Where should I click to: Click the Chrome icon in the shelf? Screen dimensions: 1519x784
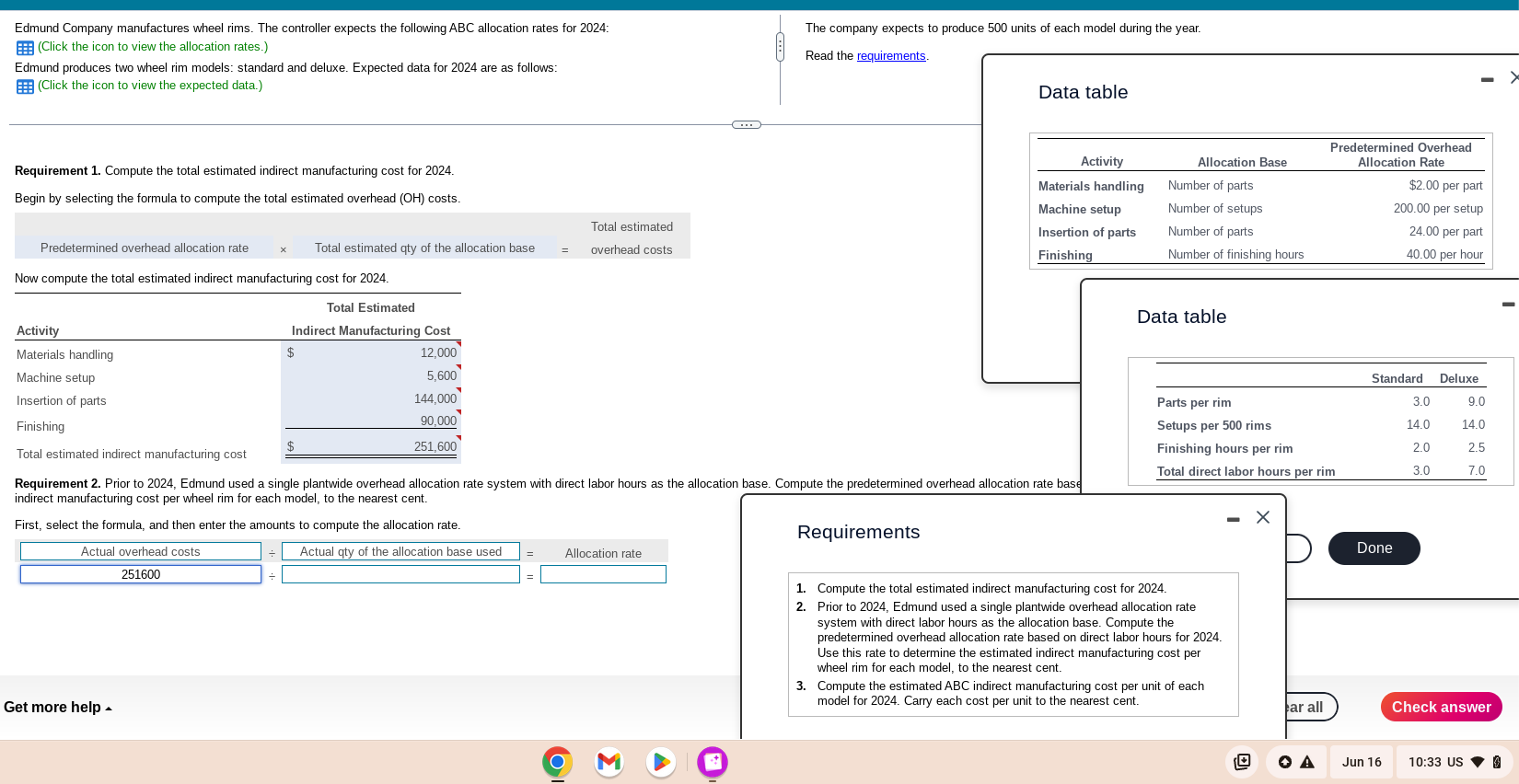[557, 762]
